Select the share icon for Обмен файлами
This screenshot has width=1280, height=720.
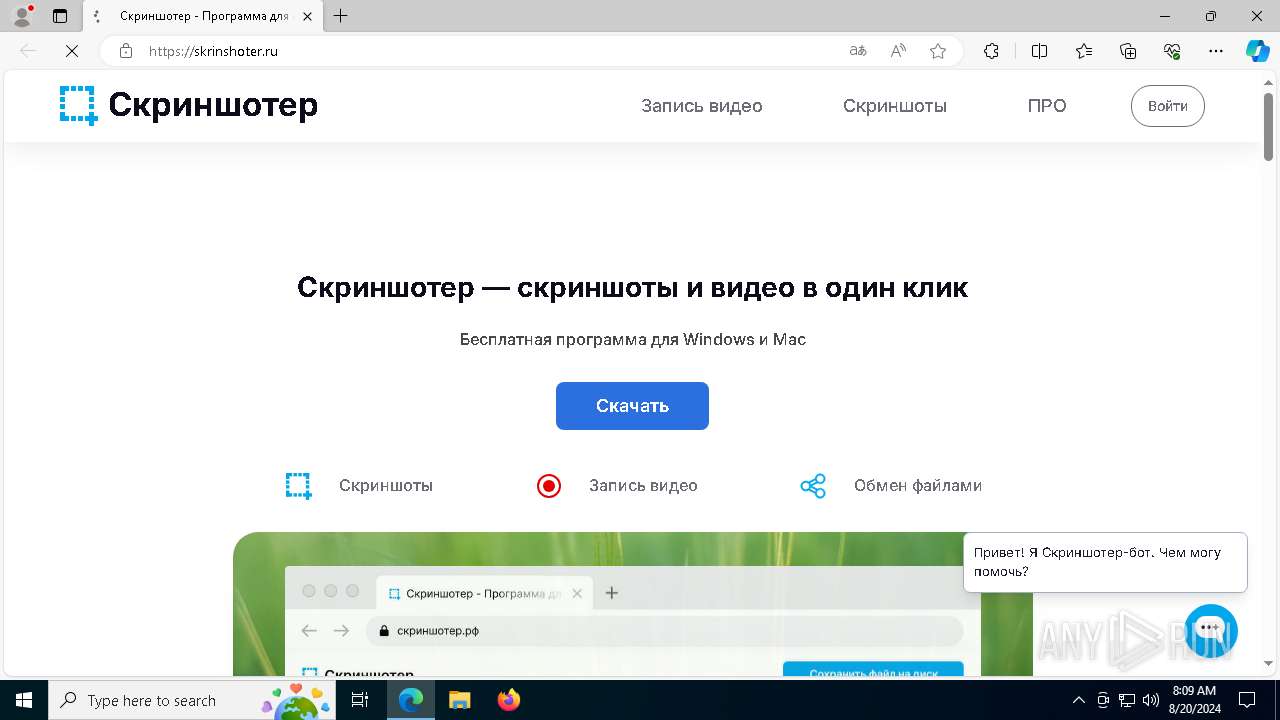coord(813,486)
